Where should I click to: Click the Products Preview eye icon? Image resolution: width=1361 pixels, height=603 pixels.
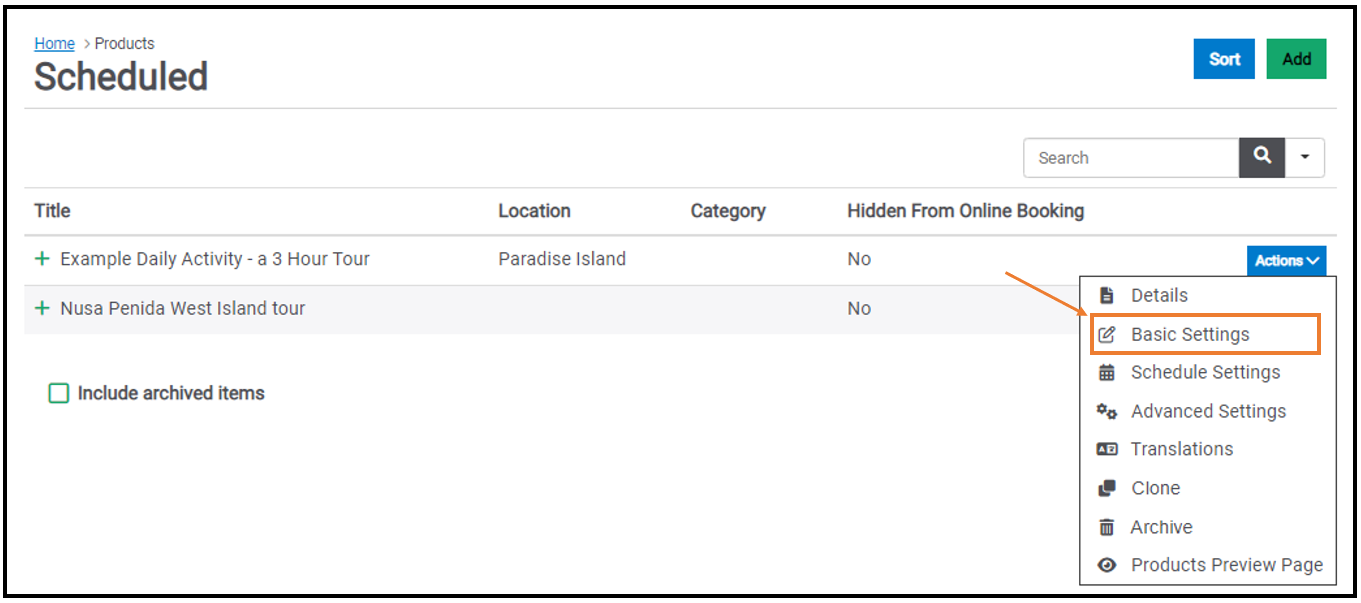1106,565
